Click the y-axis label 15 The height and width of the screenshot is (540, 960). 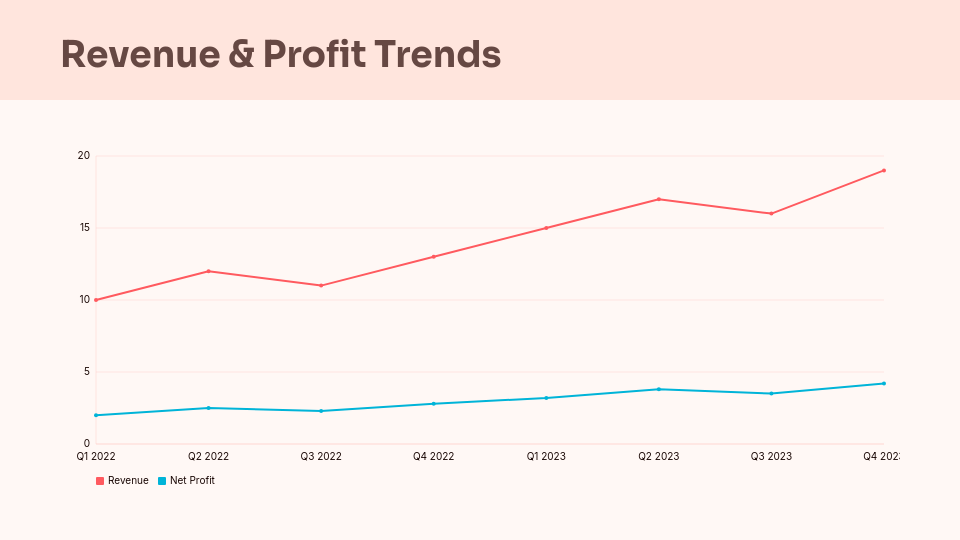84,228
